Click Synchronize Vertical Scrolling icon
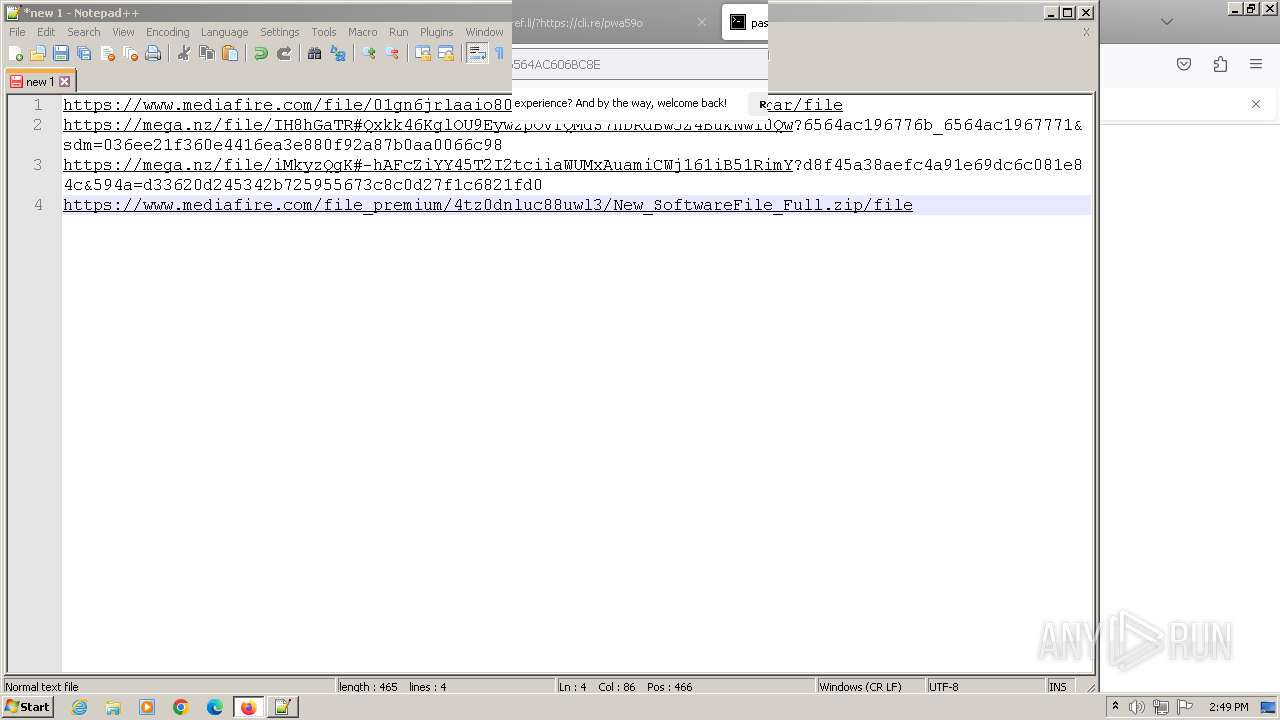The image size is (1280, 720). [x=423, y=54]
